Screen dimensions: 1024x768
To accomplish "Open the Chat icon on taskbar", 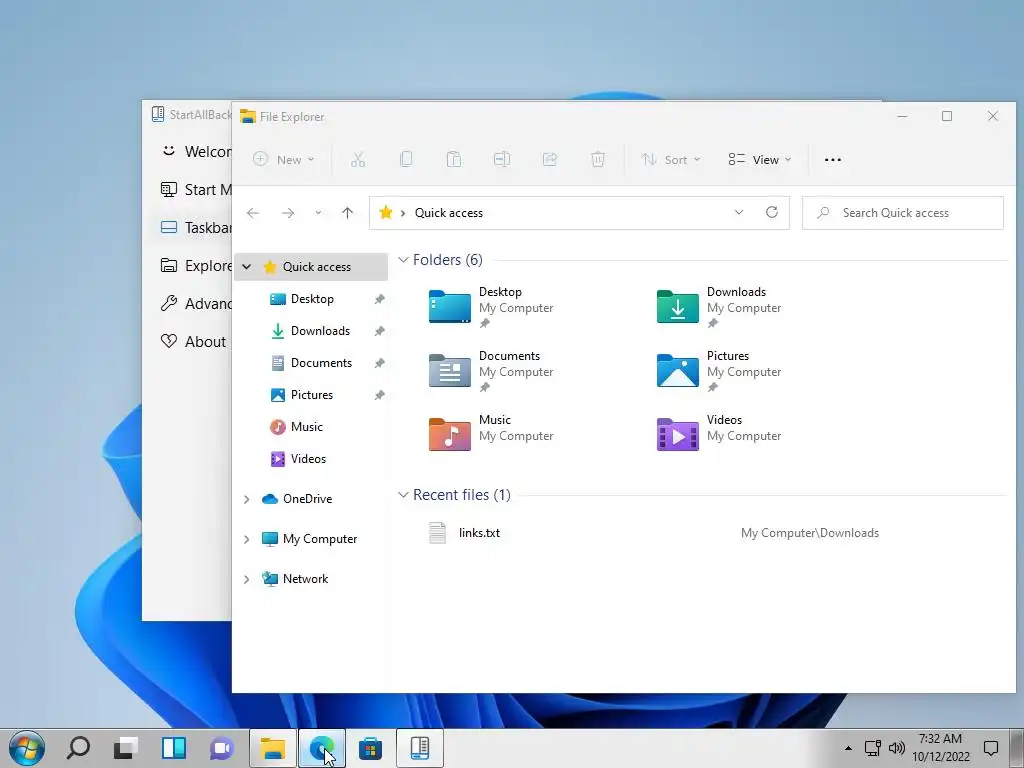I will [x=222, y=748].
